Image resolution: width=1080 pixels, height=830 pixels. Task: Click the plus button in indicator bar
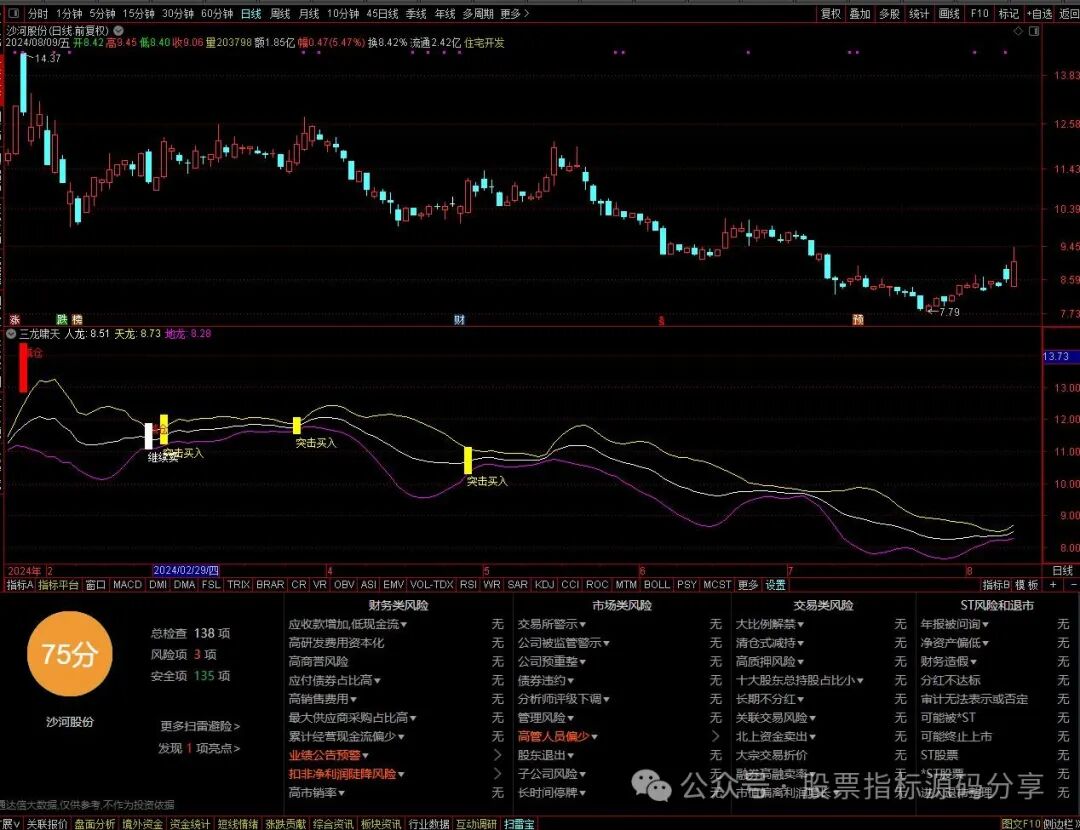click(x=1052, y=584)
